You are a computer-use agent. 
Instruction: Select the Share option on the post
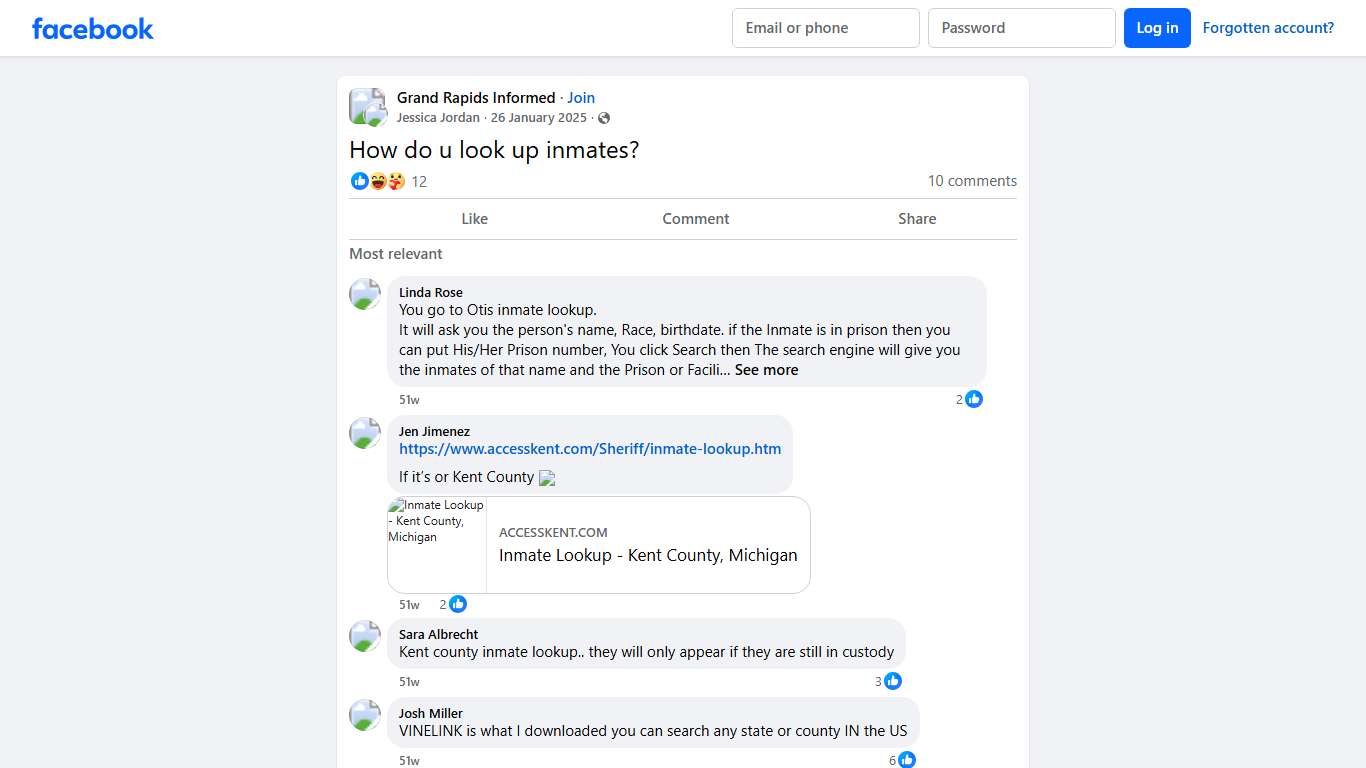pyautogui.click(x=916, y=218)
